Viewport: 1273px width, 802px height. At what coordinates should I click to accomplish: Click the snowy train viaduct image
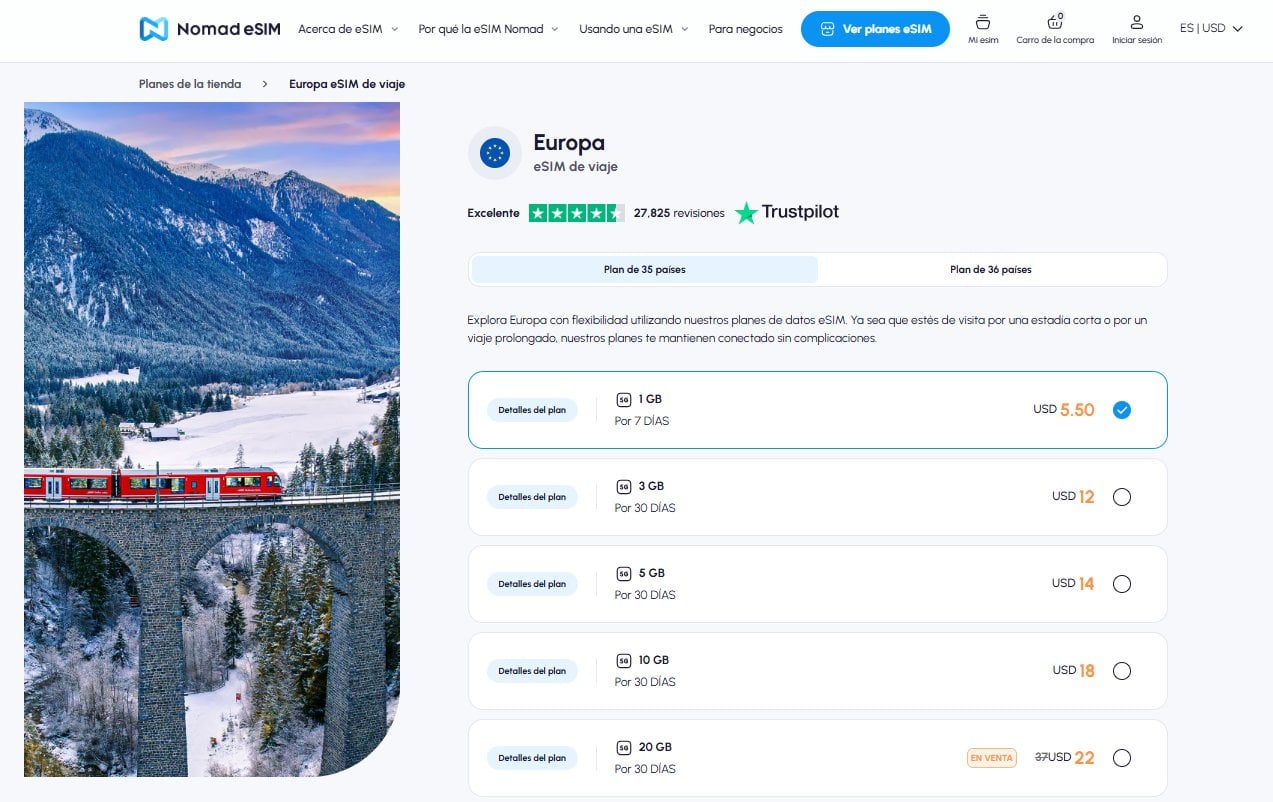point(212,440)
